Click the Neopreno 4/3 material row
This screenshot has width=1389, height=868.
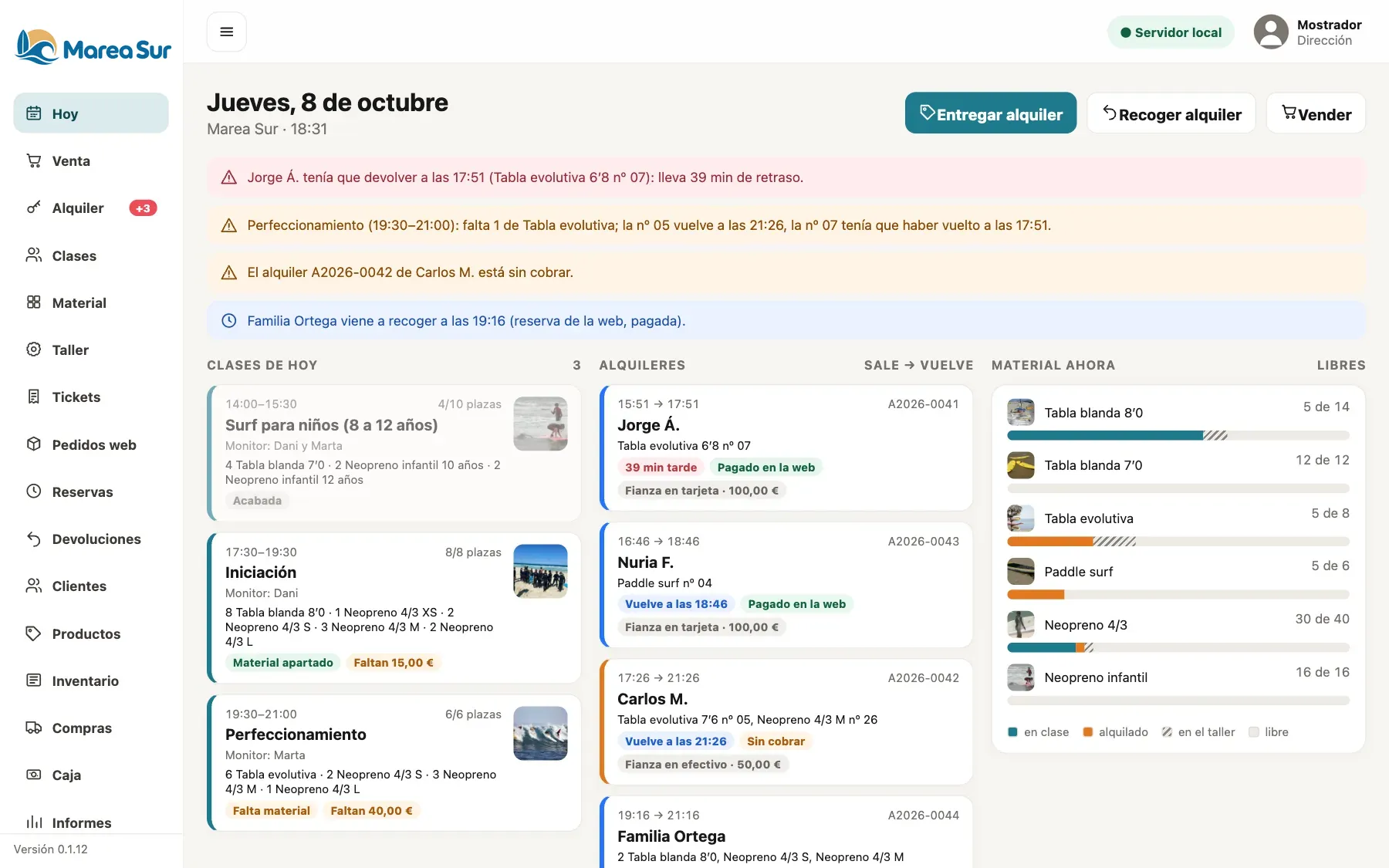click(x=1178, y=633)
